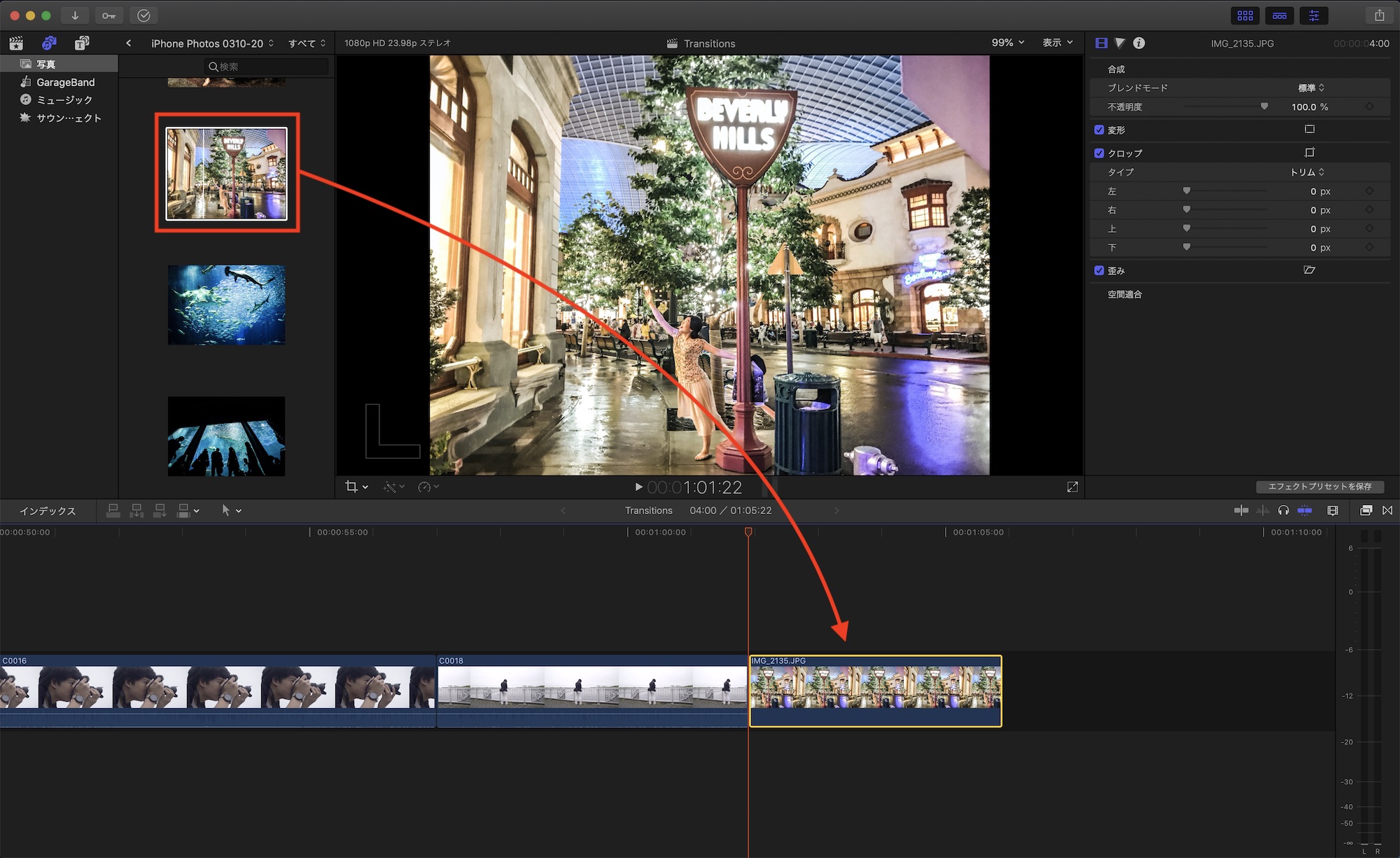The height and width of the screenshot is (858, 1400).
Task: Click the share export icon
Action: point(1379,15)
